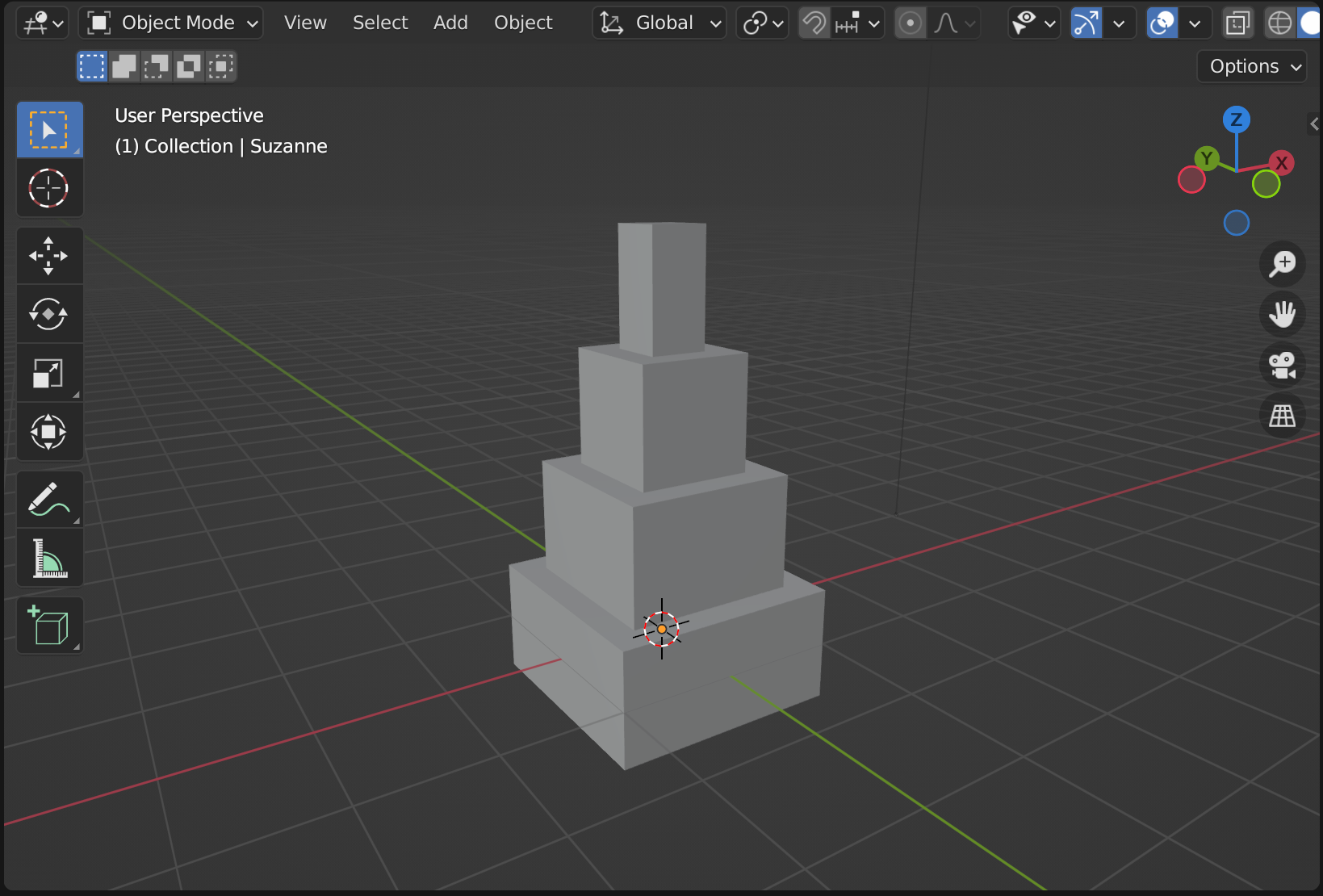Screen dimensions: 1323x896
Task: Open the snapping options dropdown
Action: coord(858,23)
